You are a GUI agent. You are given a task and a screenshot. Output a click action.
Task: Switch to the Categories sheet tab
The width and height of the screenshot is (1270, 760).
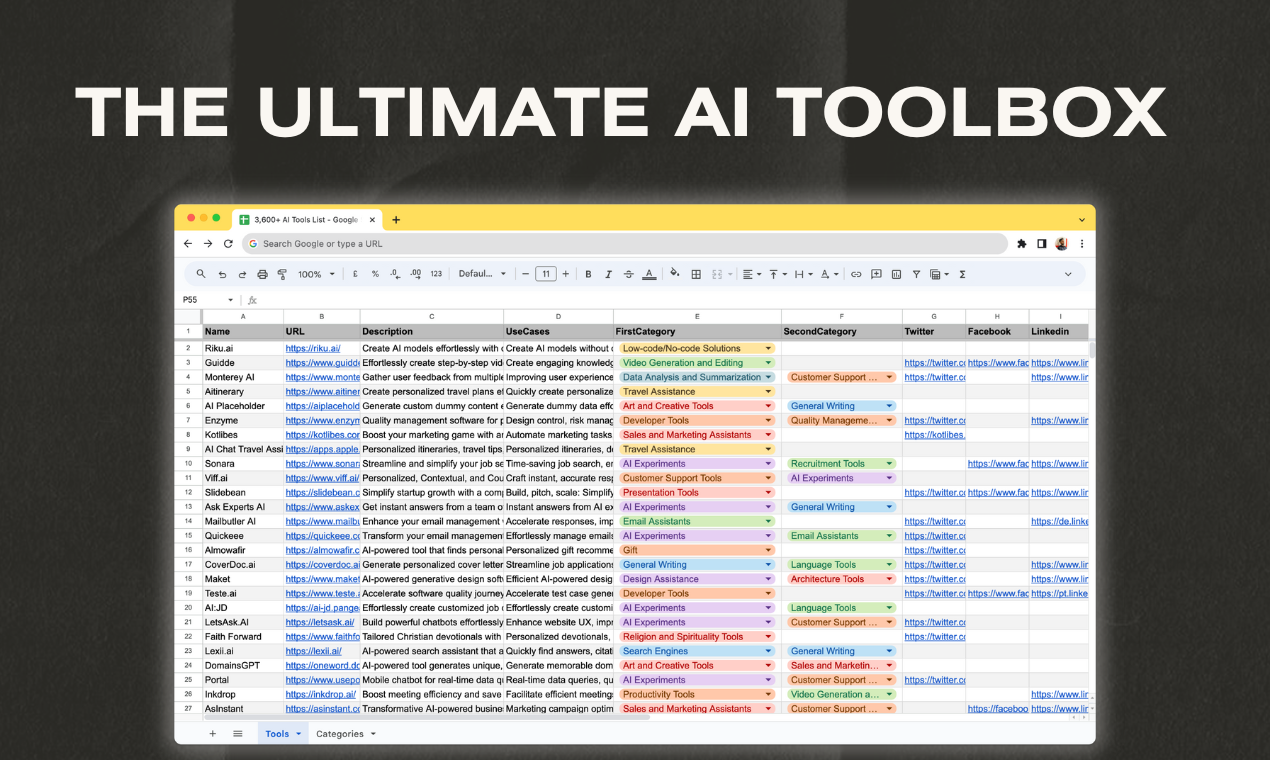point(346,733)
